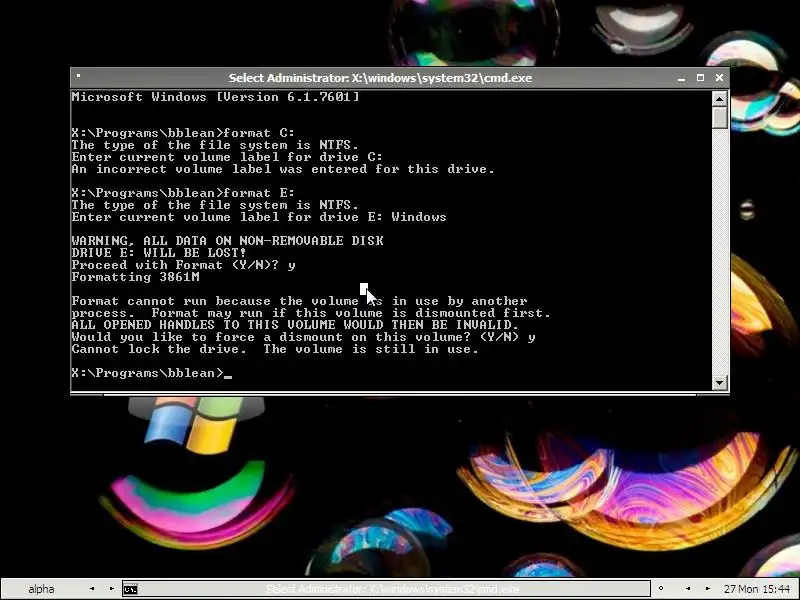The width and height of the screenshot is (800, 600).
Task: Click 'Enter current volume label for drive C:'
Action: (227, 157)
